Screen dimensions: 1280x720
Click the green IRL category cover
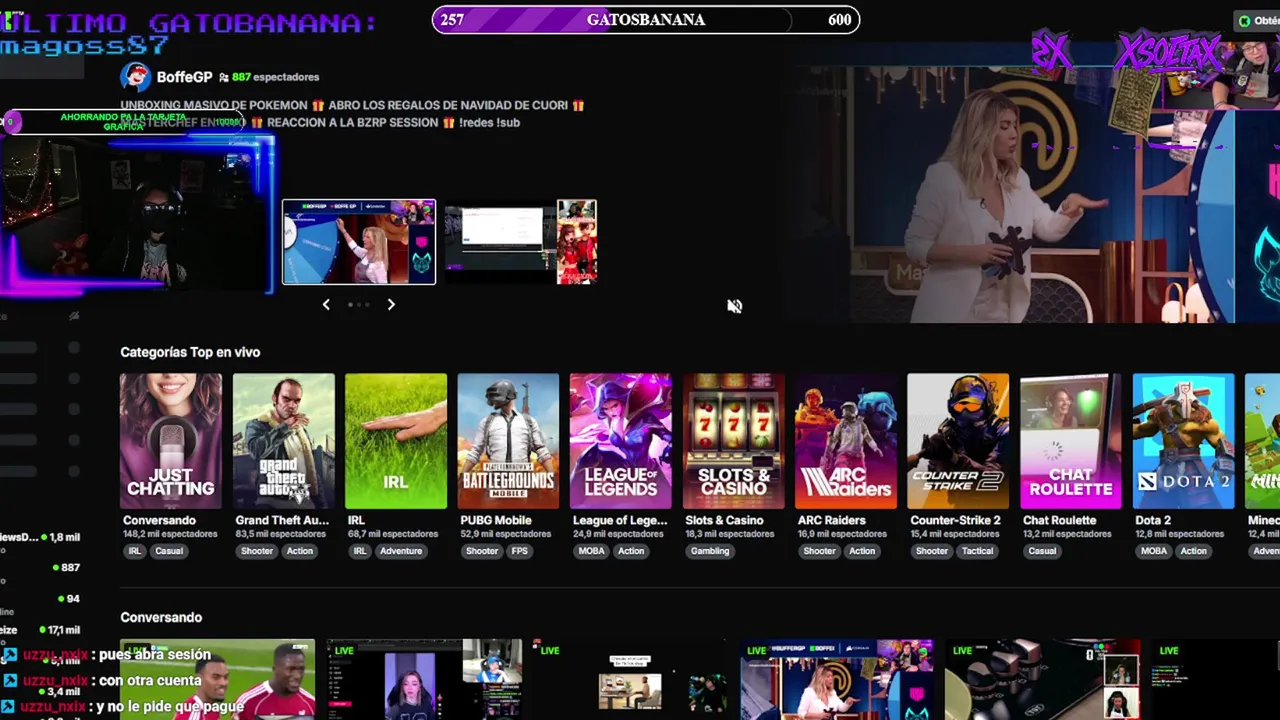(x=396, y=441)
